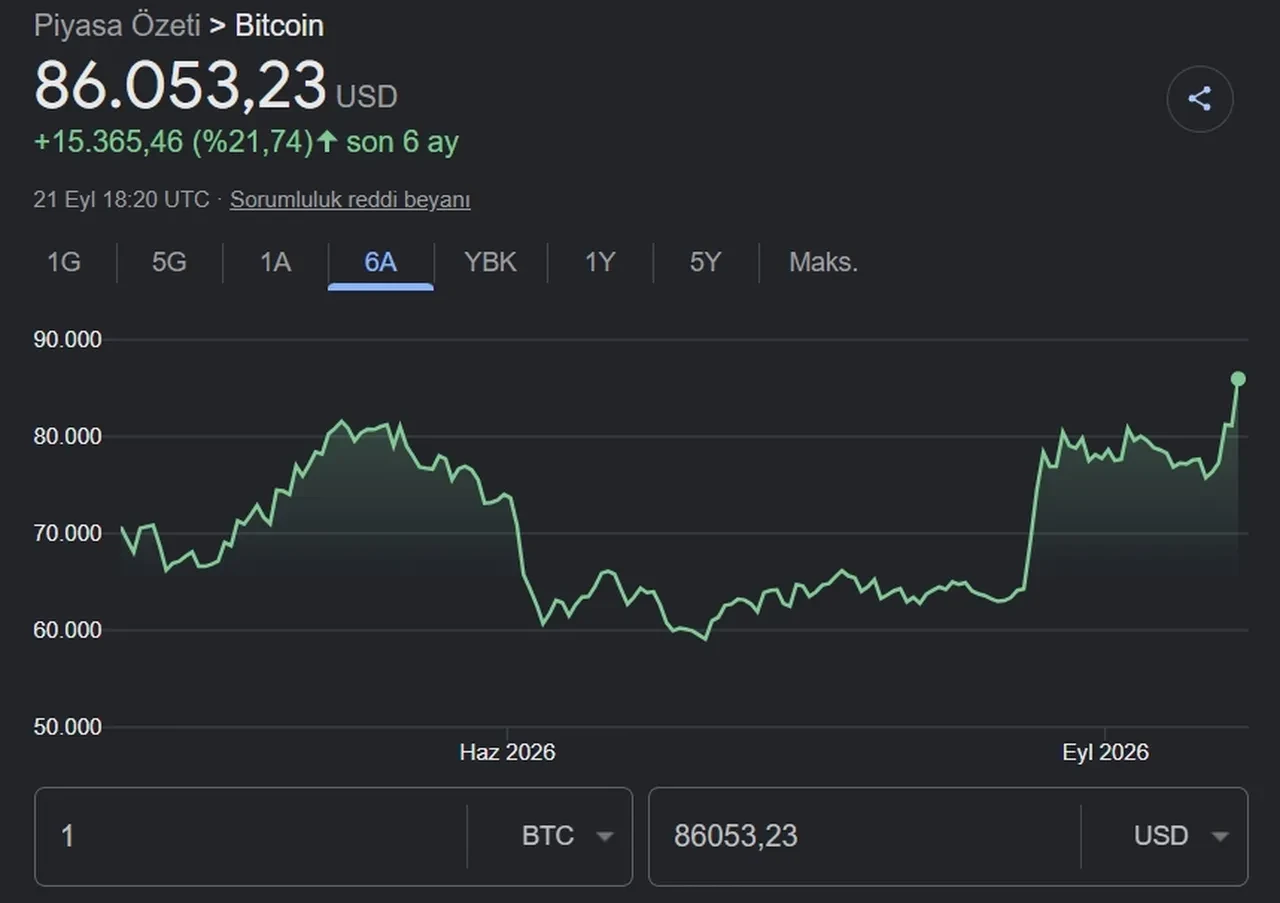Click the Haz 2026 axis label
Viewport: 1280px width, 903px height.
pyautogui.click(x=507, y=752)
